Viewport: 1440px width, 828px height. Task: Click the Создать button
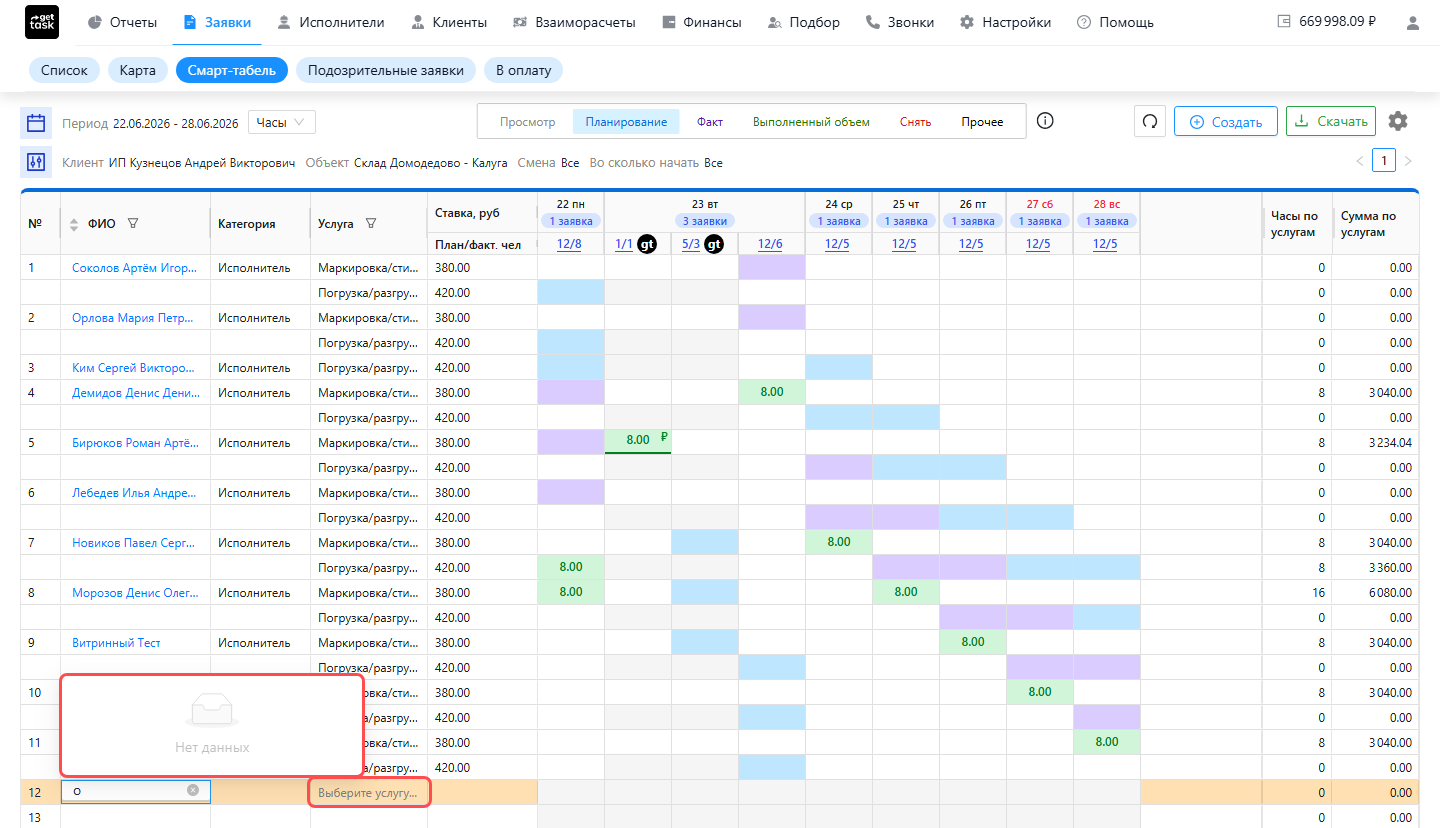point(1226,122)
